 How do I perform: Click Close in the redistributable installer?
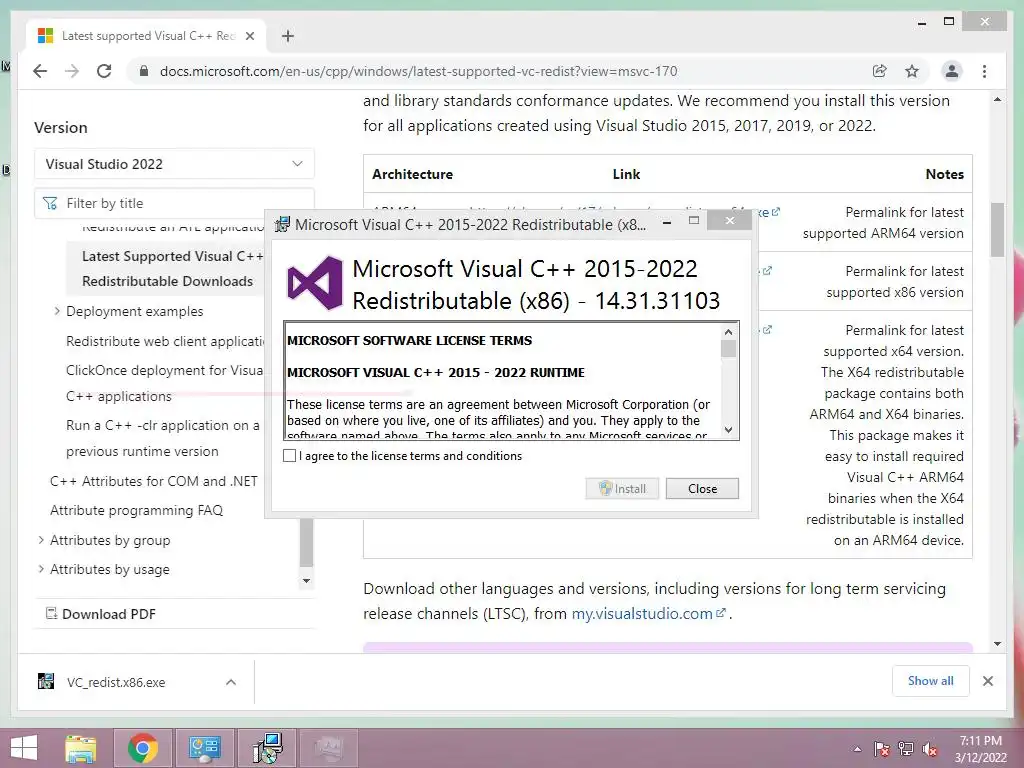[702, 488]
